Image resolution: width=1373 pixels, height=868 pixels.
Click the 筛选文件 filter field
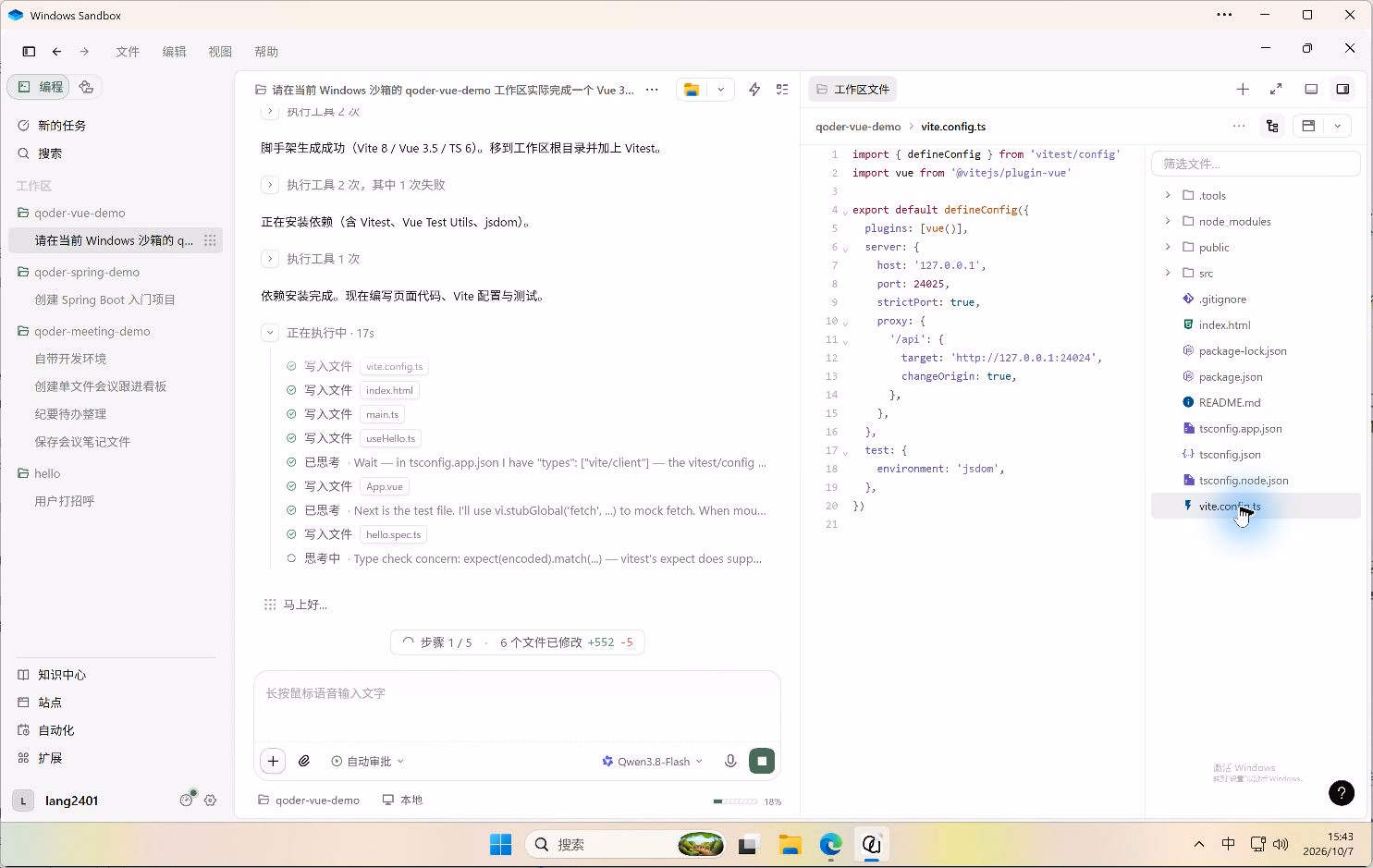coord(1255,164)
